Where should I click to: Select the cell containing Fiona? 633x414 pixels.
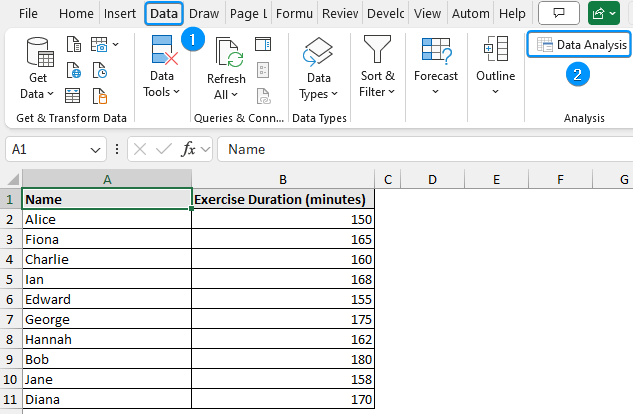pos(107,239)
